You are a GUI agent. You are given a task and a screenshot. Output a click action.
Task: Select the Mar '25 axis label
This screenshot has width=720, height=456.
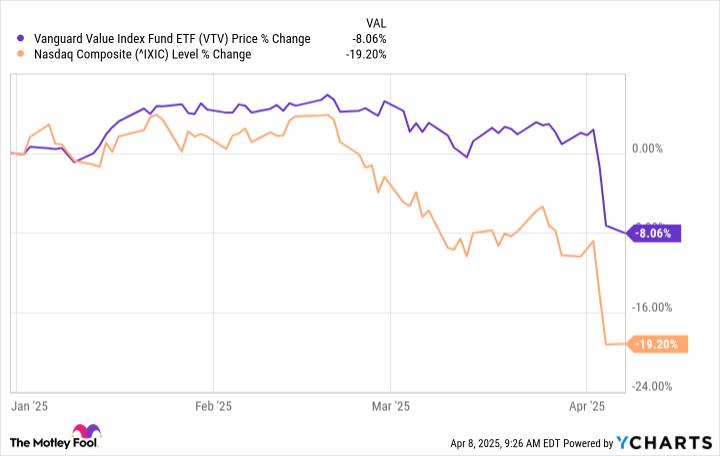(391, 406)
